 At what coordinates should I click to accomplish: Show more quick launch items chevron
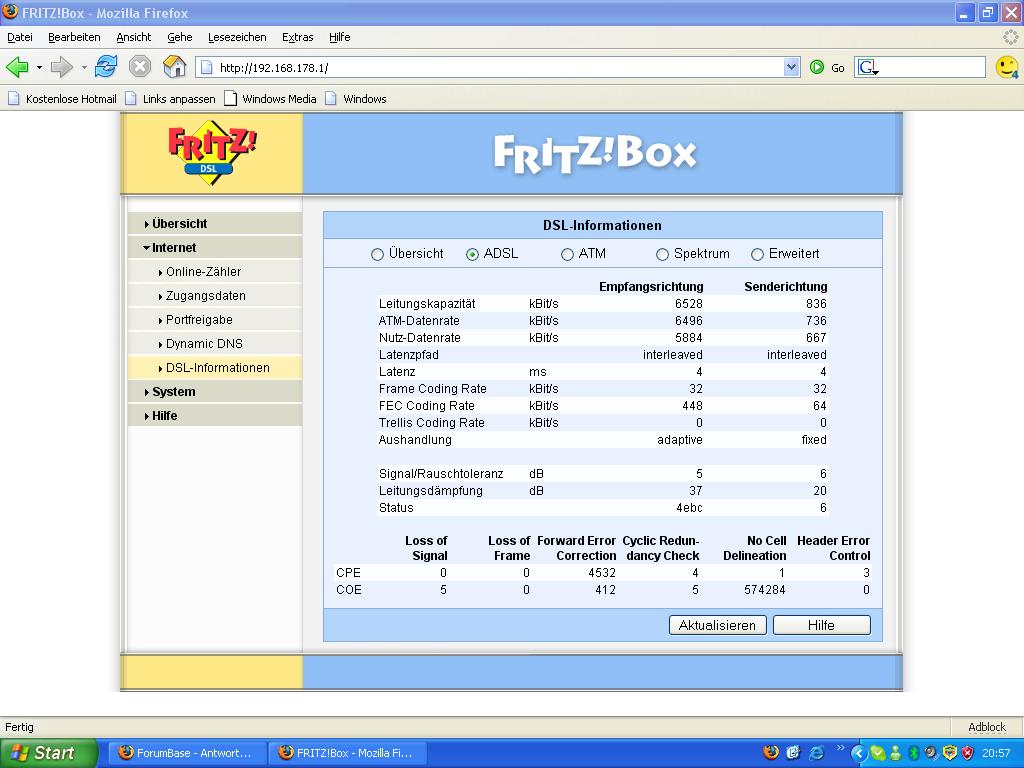840,748
